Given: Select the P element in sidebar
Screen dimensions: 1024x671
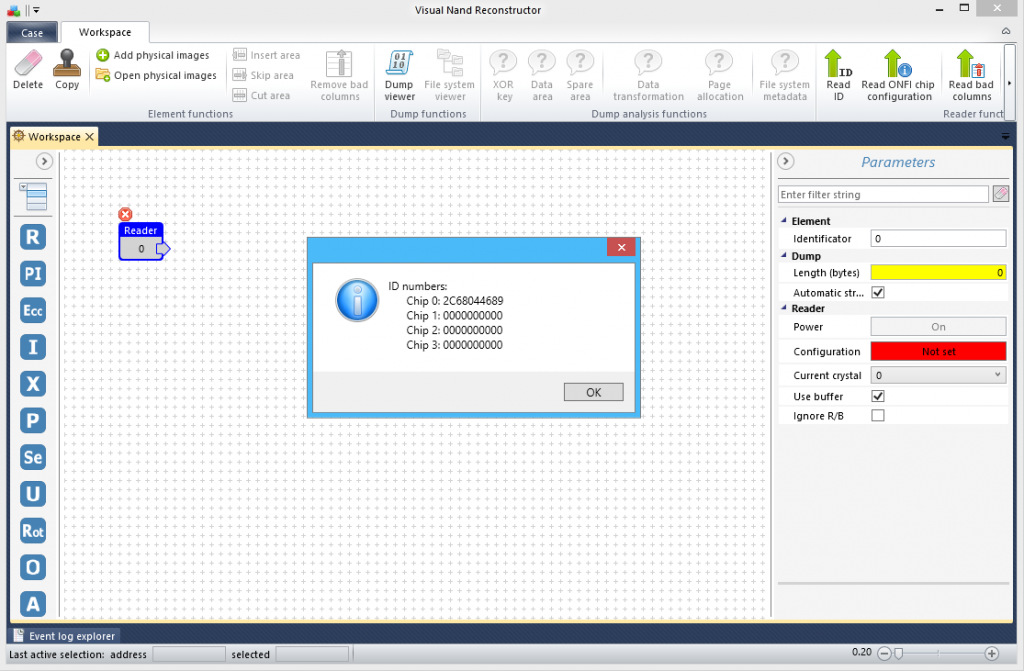Looking at the screenshot, I should 33,420.
